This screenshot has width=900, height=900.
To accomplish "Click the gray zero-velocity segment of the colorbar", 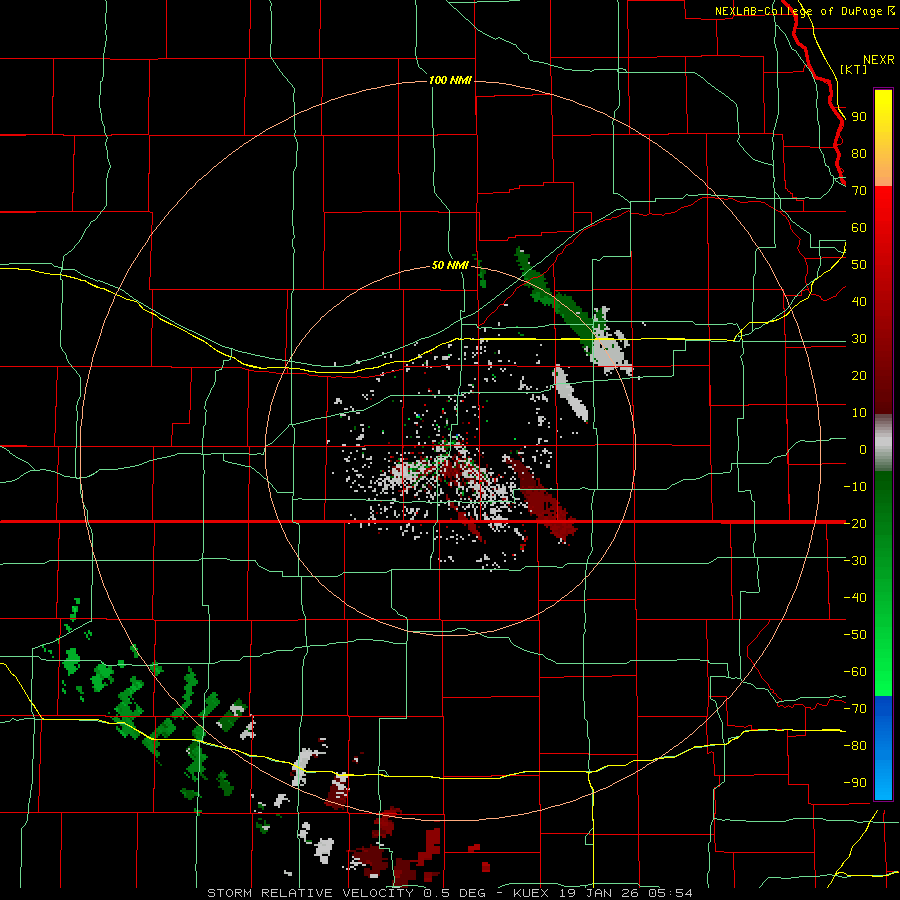I will tap(883, 443).
